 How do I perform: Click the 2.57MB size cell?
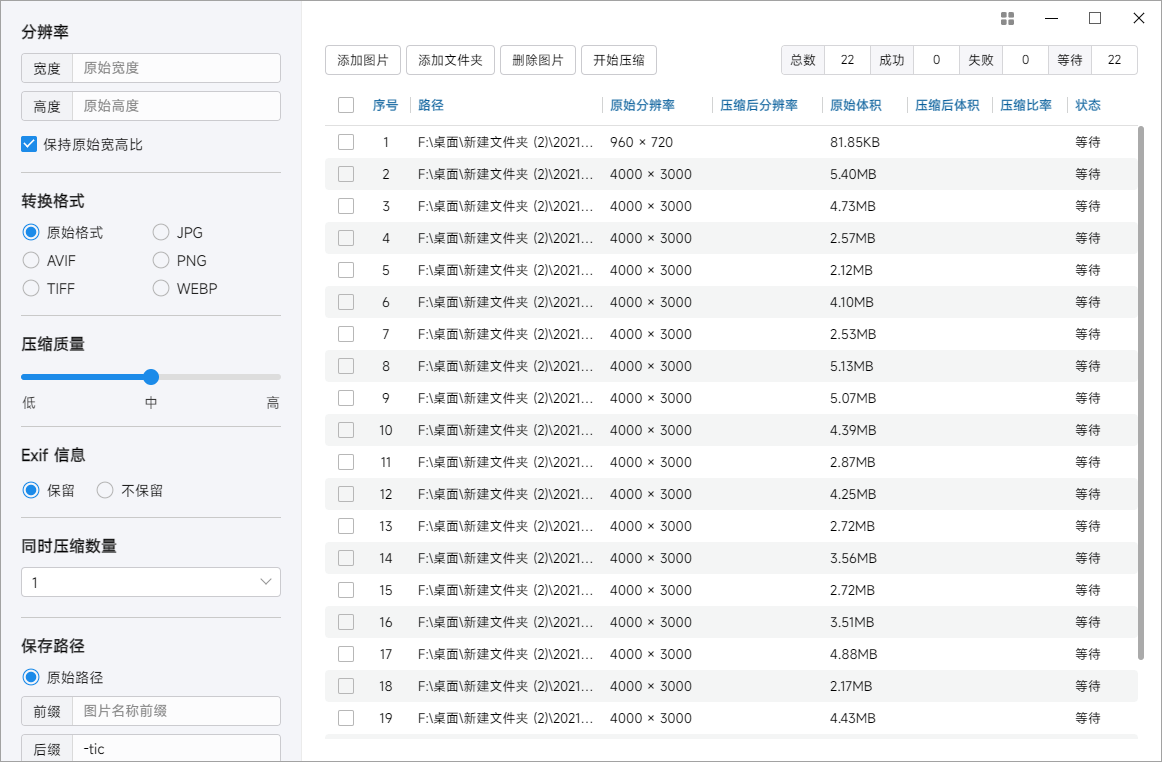point(853,238)
